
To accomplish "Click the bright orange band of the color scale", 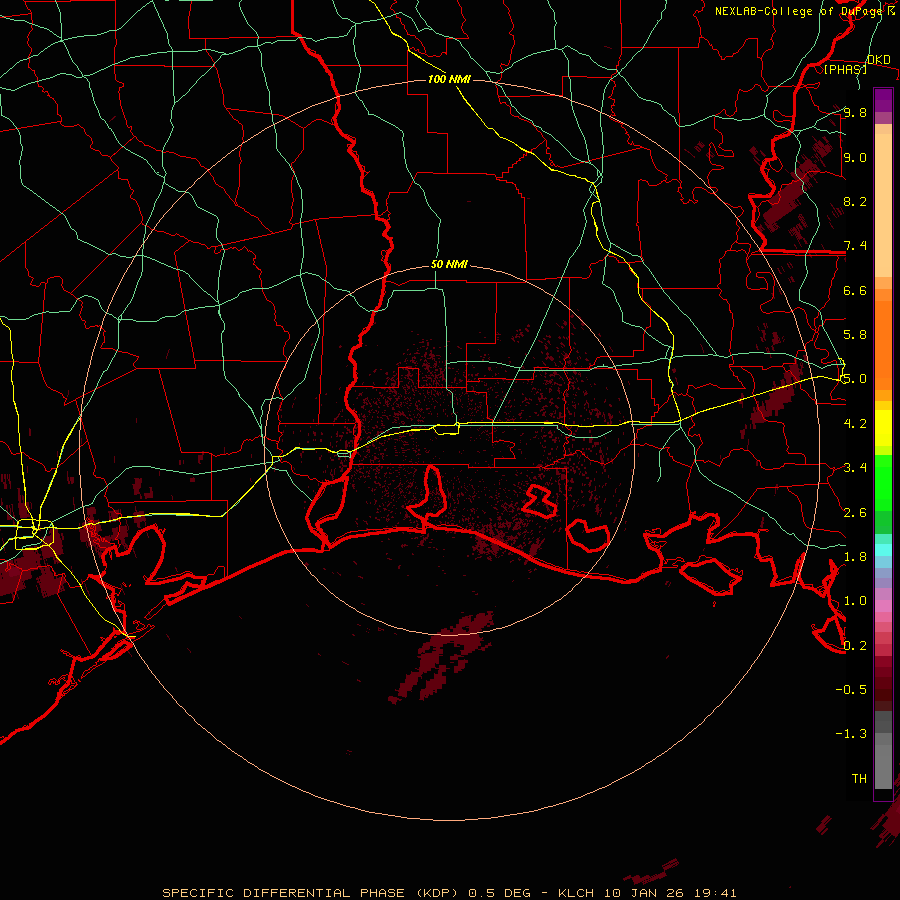I will pyautogui.click(x=883, y=344).
